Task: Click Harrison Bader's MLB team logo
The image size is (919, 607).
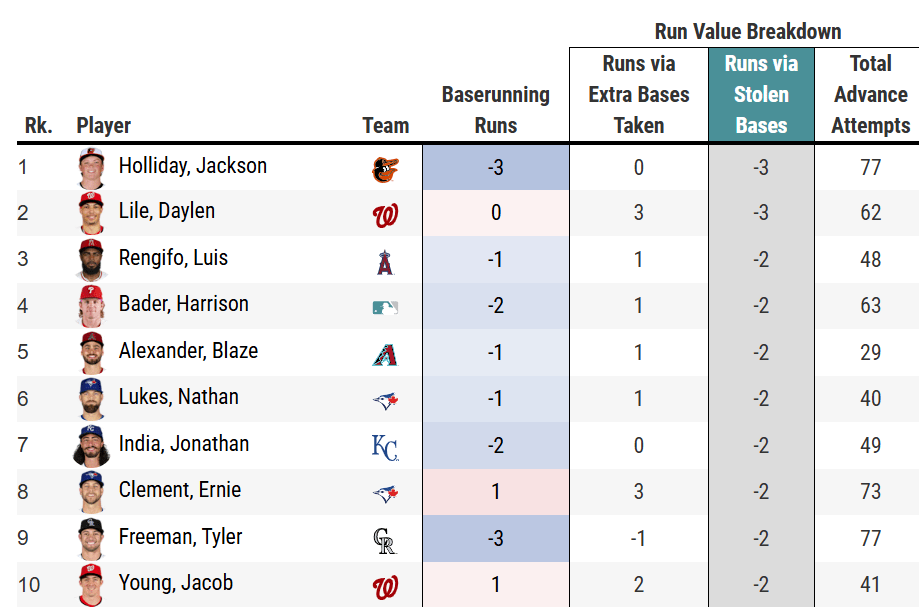Action: [385, 307]
